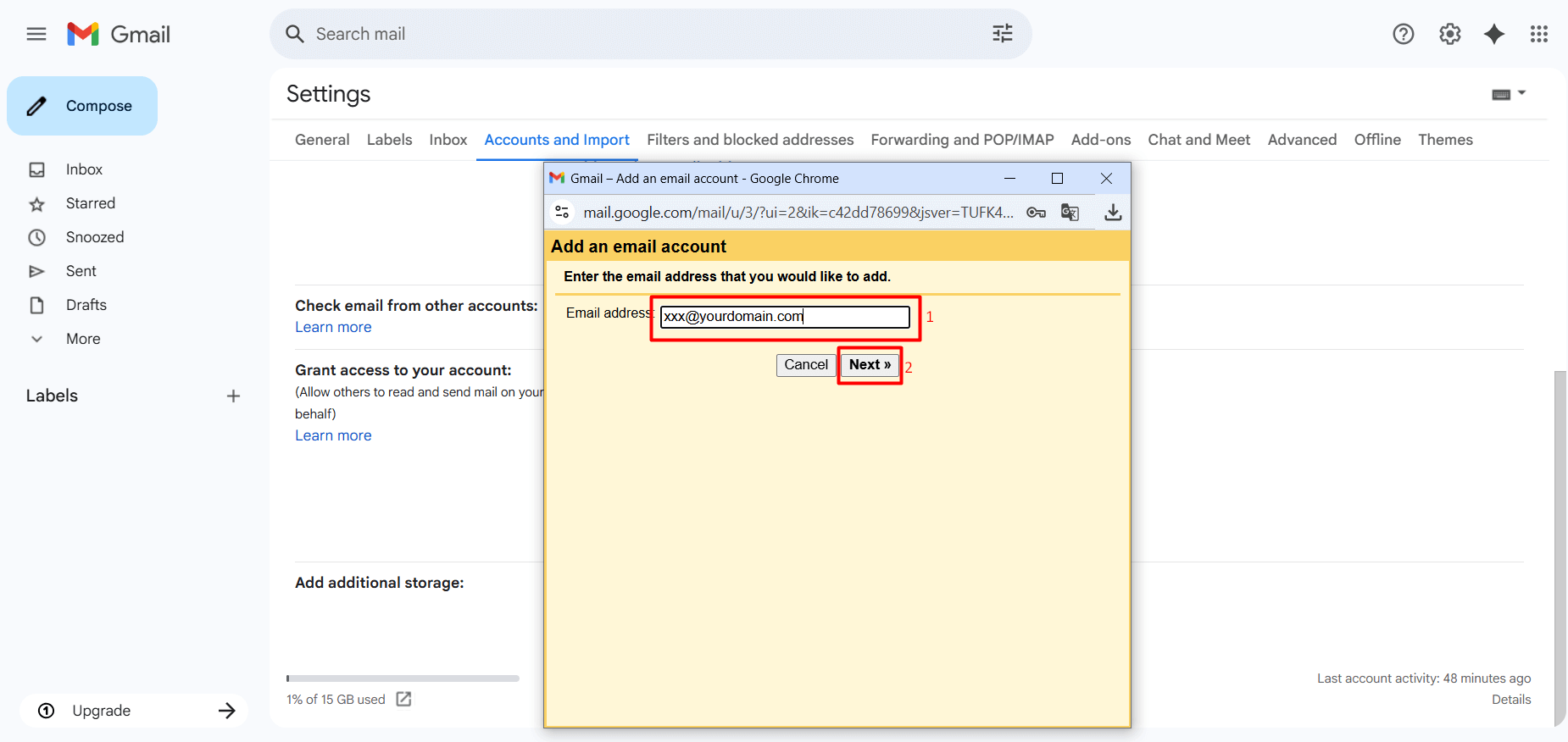
Task: Click the translate page icon
Action: click(x=1070, y=213)
